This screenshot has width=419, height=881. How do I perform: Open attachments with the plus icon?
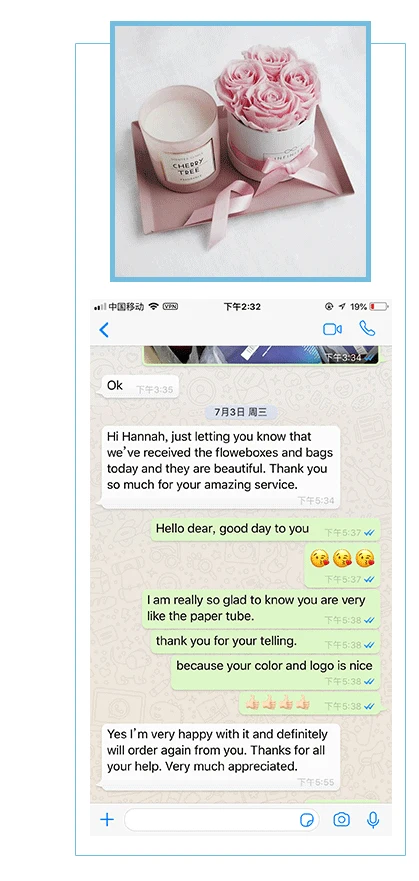point(107,819)
